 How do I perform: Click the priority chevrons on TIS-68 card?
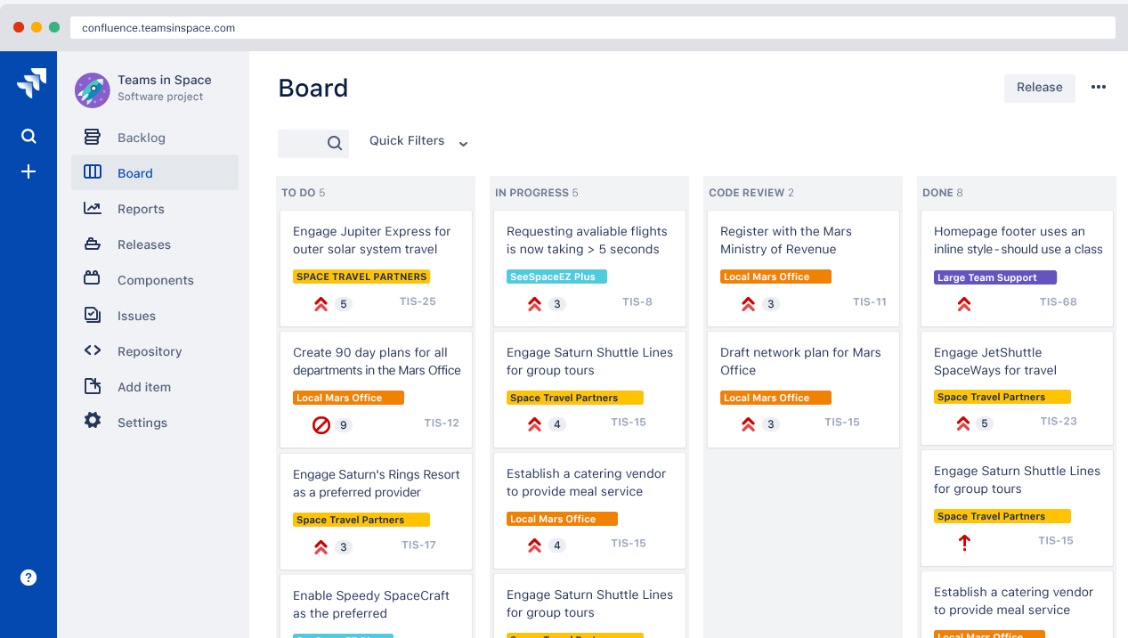coord(964,304)
